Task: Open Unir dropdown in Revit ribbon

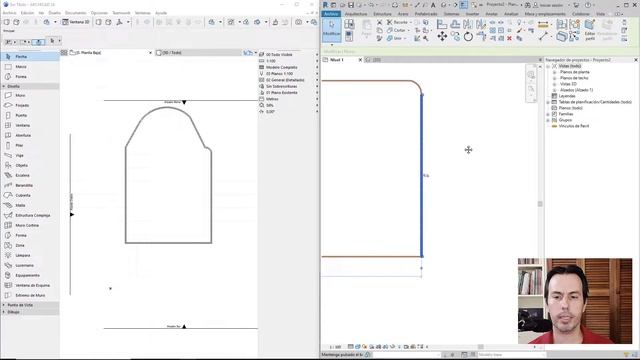Action: (x=396, y=38)
